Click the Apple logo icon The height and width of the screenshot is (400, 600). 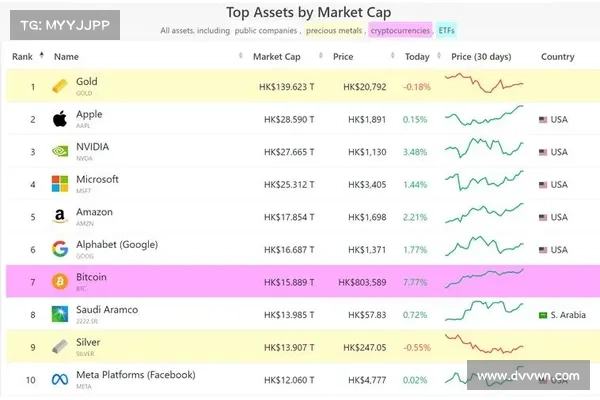coord(59,119)
